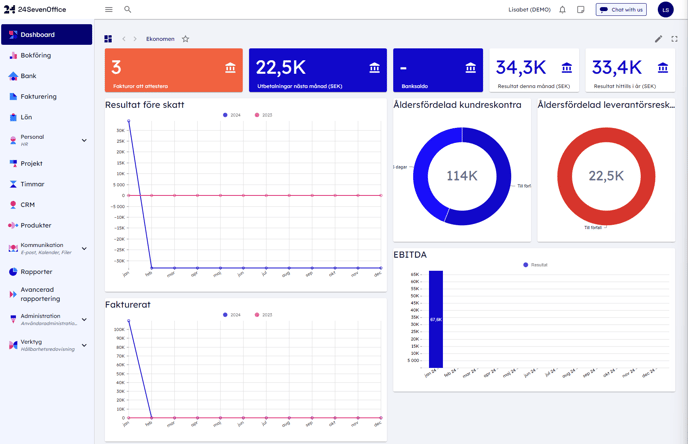Click the Chat with us button
The height and width of the screenshot is (444, 688).
(621, 10)
